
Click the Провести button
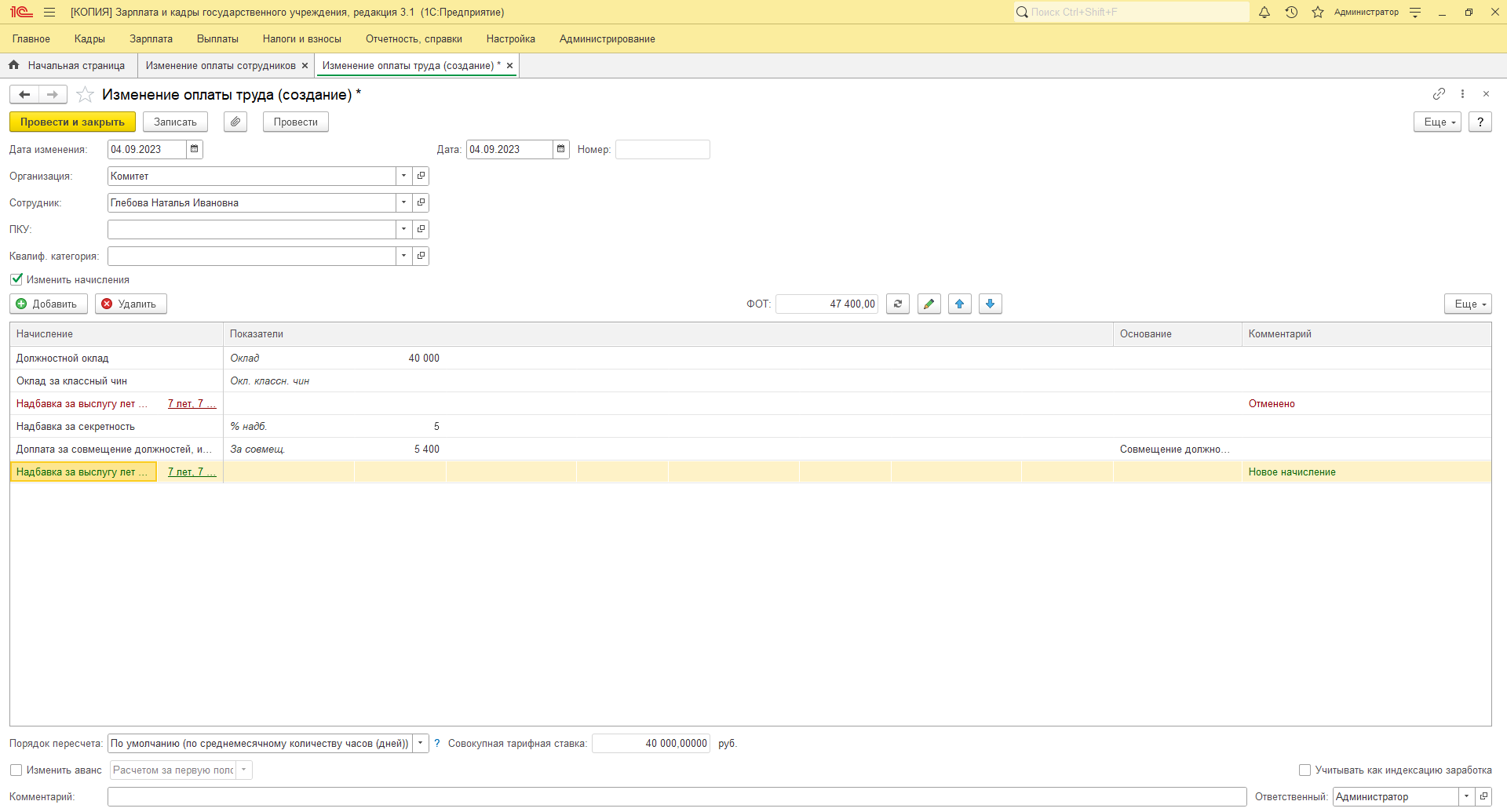point(296,122)
